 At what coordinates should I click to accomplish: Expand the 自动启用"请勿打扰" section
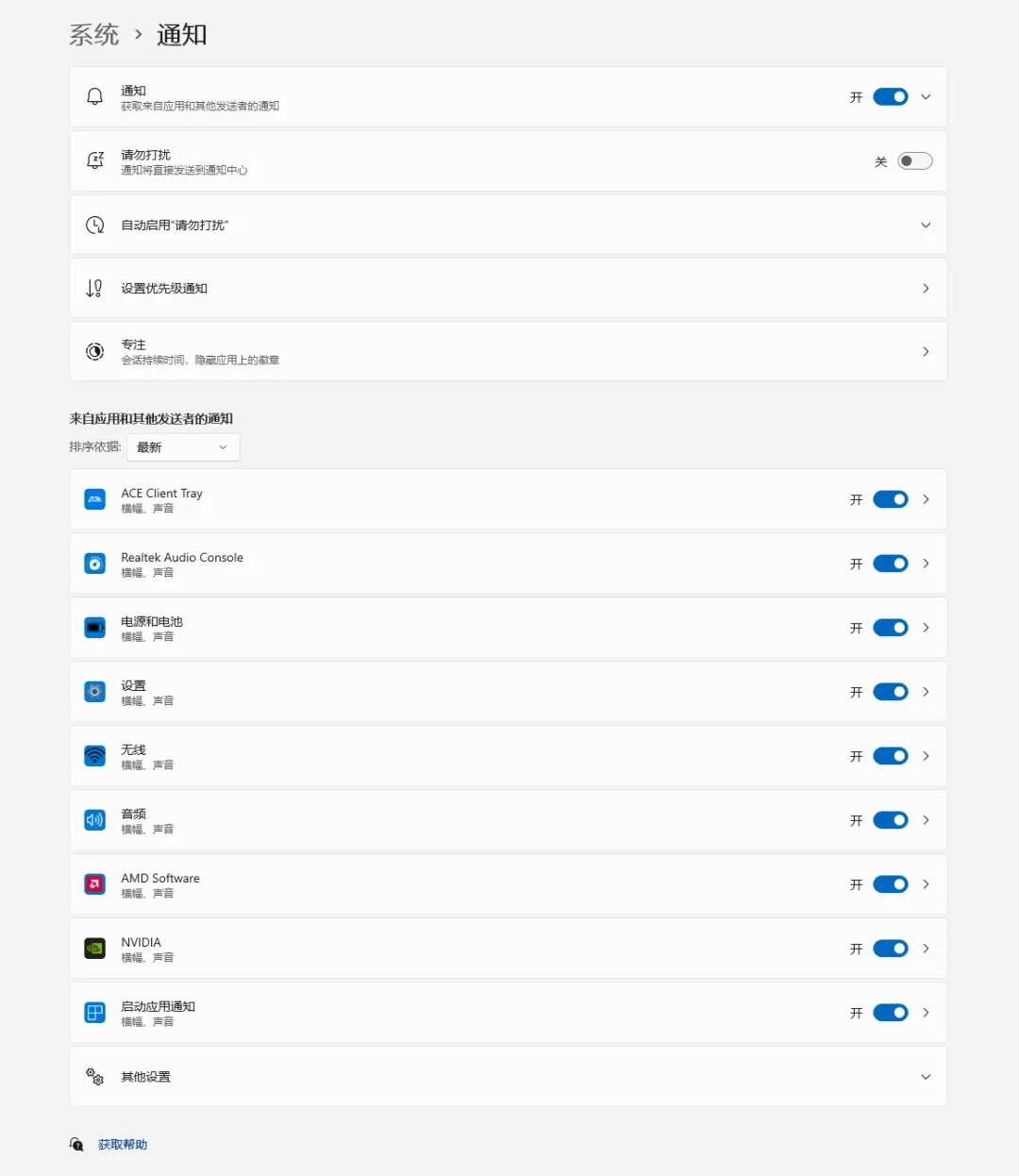coord(925,226)
